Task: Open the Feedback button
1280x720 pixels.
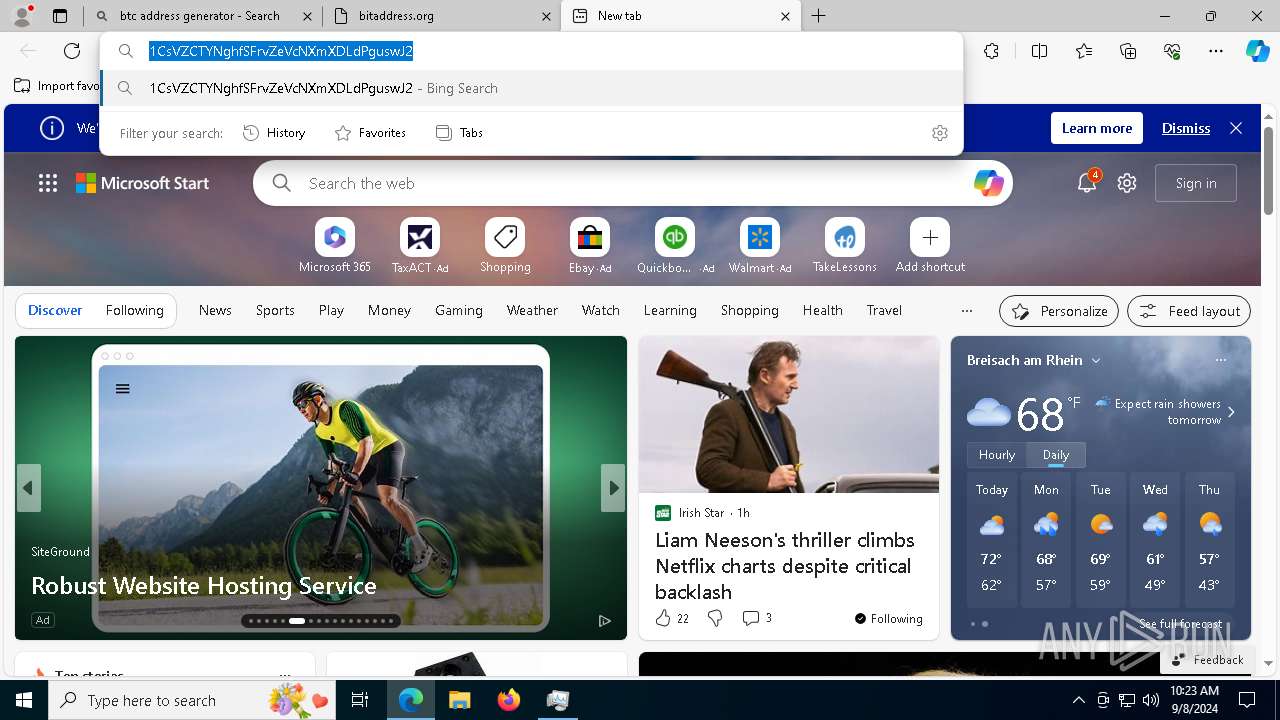Action: (x=1207, y=660)
